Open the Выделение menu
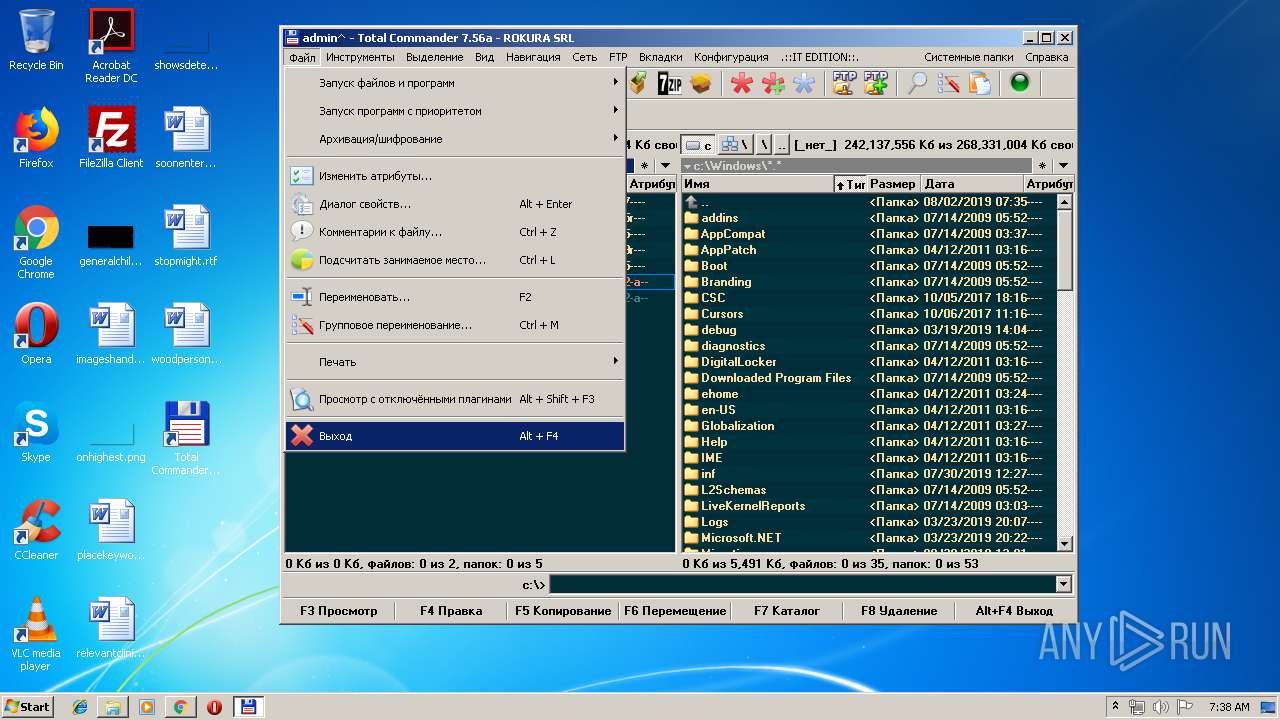Screen dimensions: 1280x720 pos(434,57)
